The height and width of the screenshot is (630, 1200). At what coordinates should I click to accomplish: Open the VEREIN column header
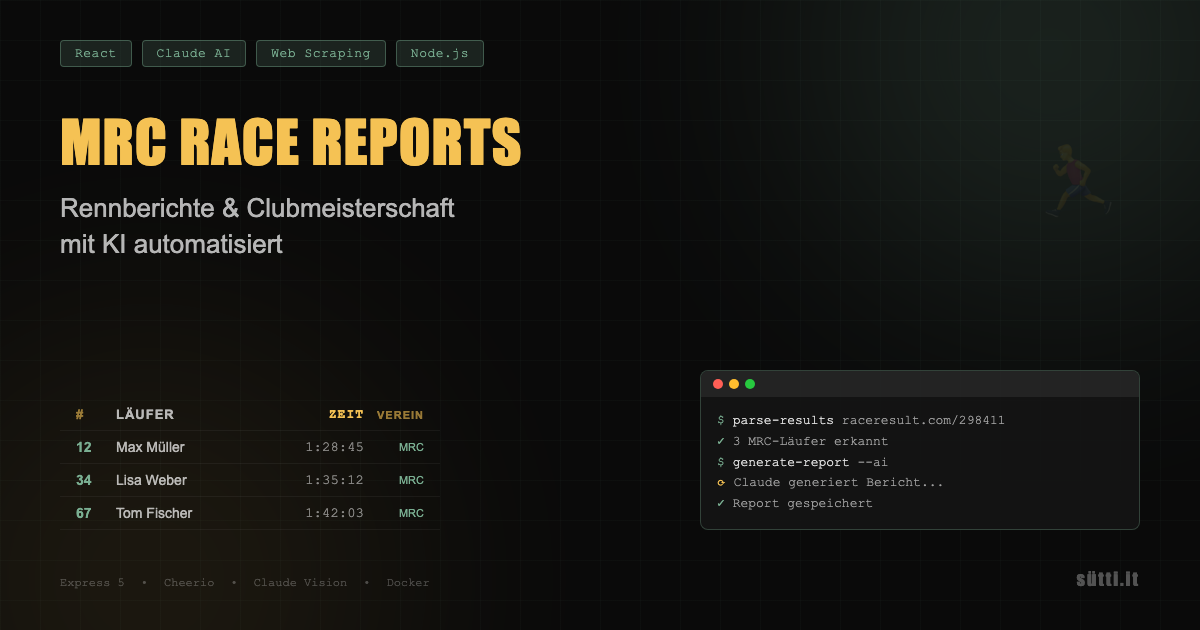pyautogui.click(x=400, y=415)
